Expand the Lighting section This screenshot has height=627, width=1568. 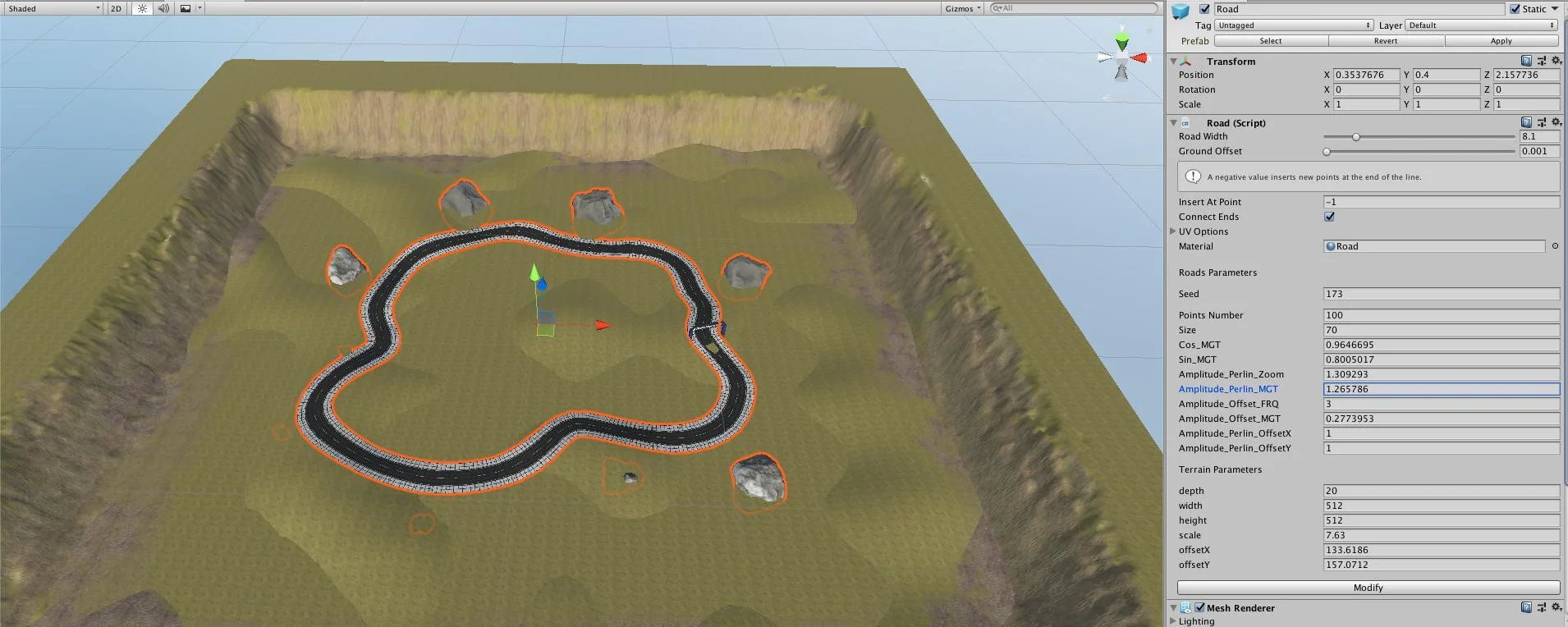coord(1173,621)
